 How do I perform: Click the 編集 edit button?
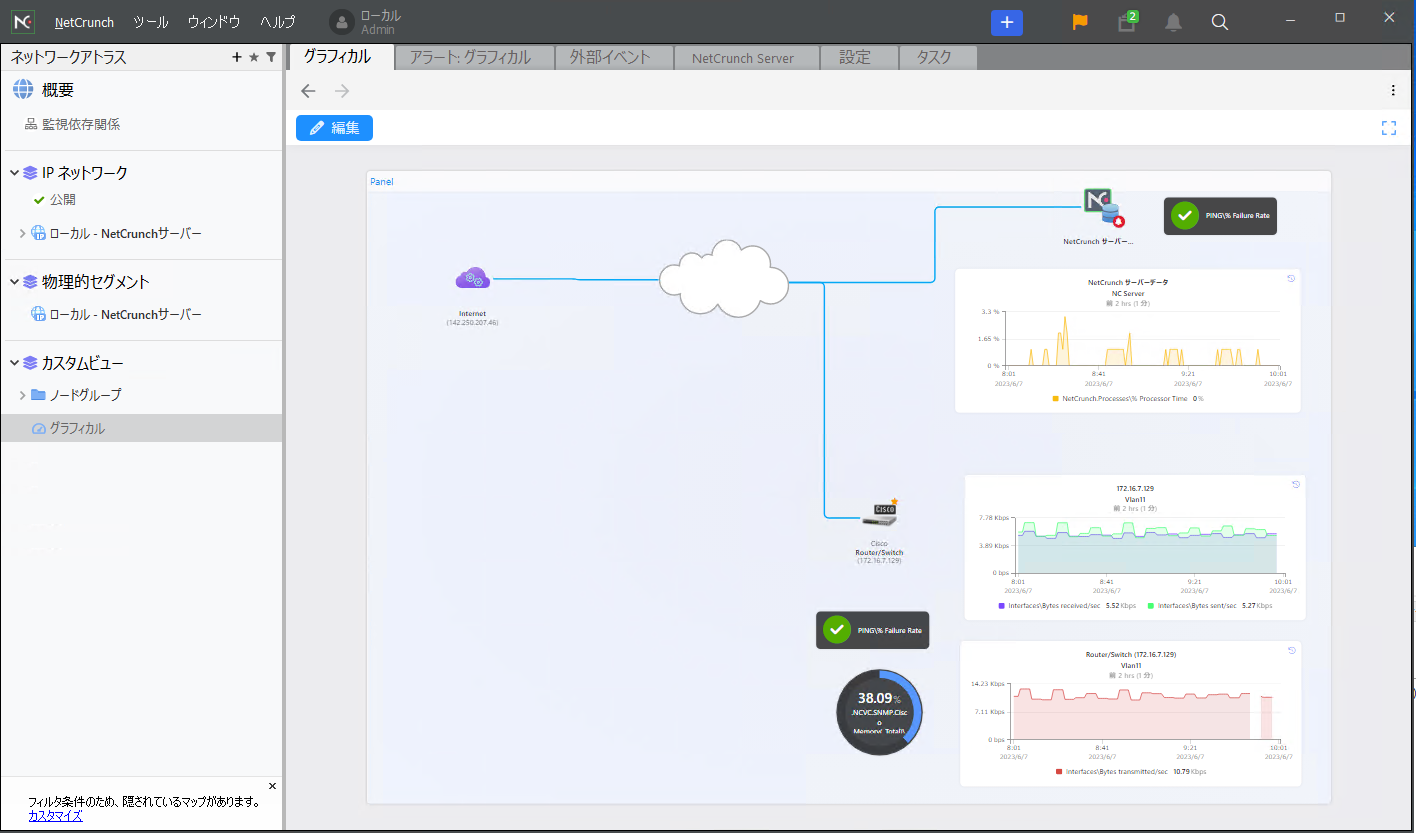tap(334, 128)
